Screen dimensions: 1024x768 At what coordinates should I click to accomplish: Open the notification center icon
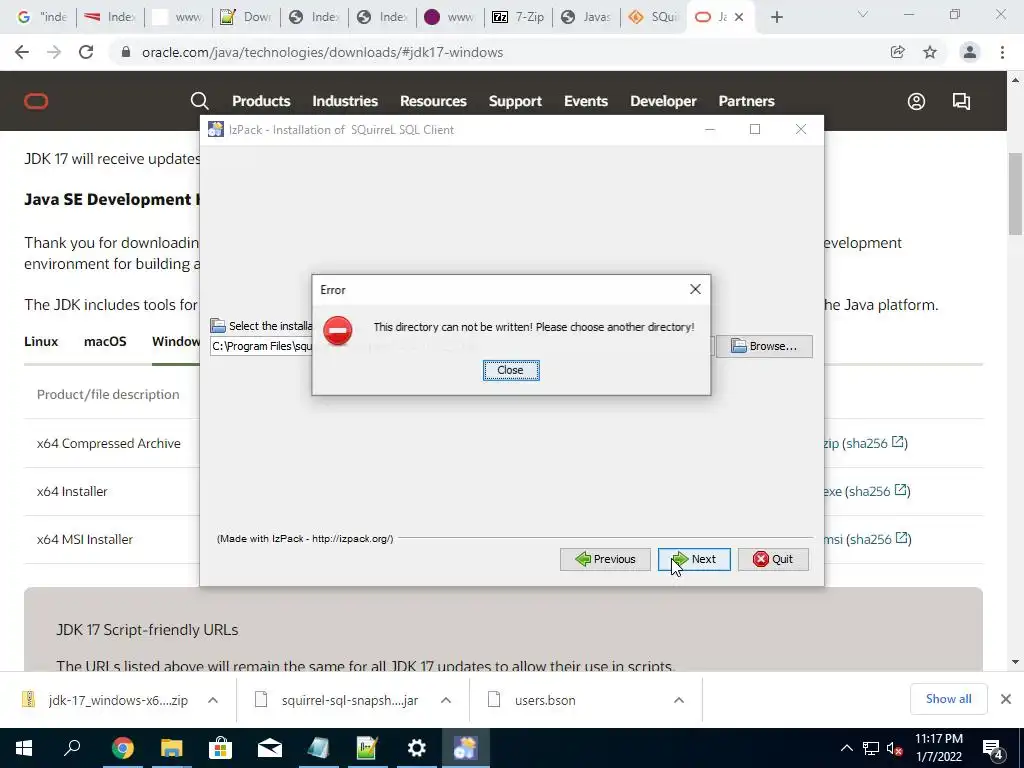click(x=993, y=749)
